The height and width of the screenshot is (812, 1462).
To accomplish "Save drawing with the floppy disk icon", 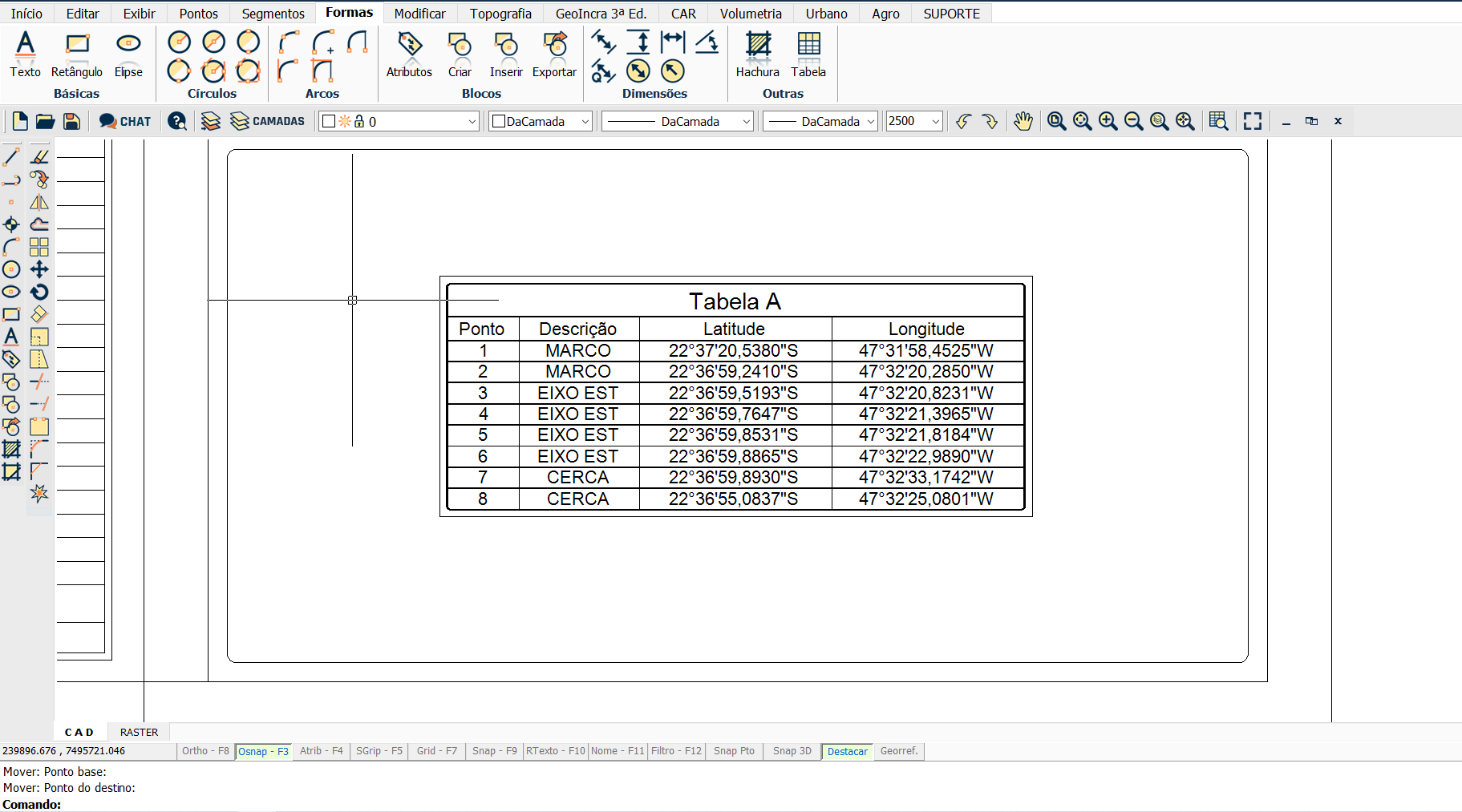I will coord(71,121).
